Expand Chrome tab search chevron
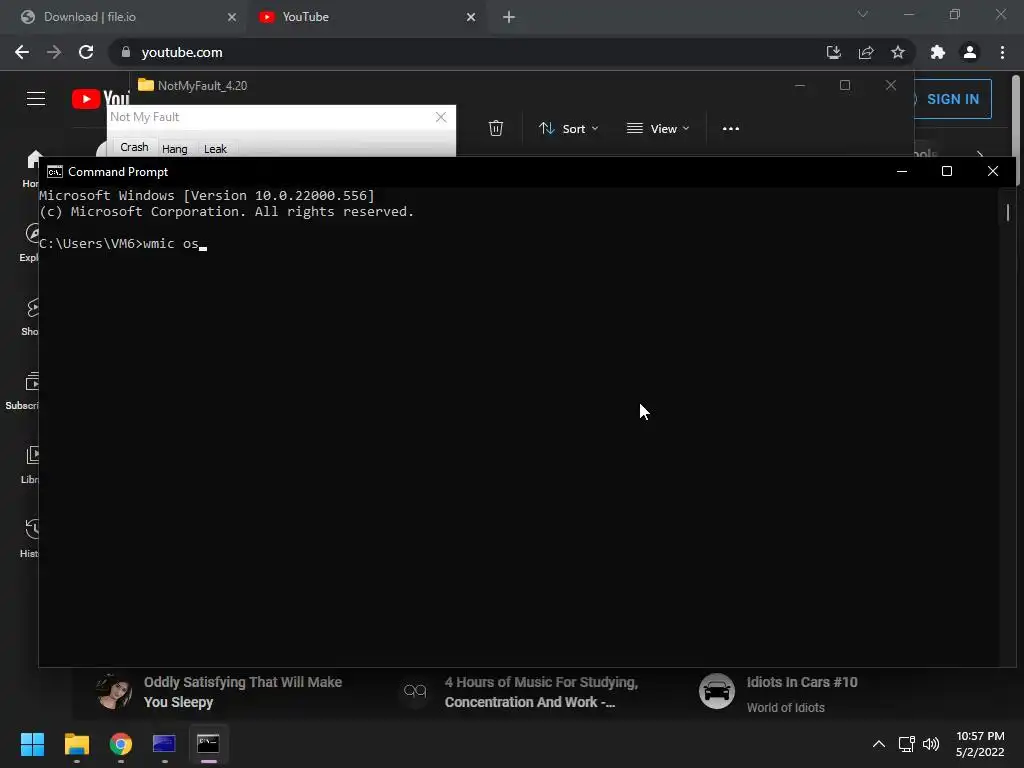Screen dimensions: 1024x768 [863, 14]
